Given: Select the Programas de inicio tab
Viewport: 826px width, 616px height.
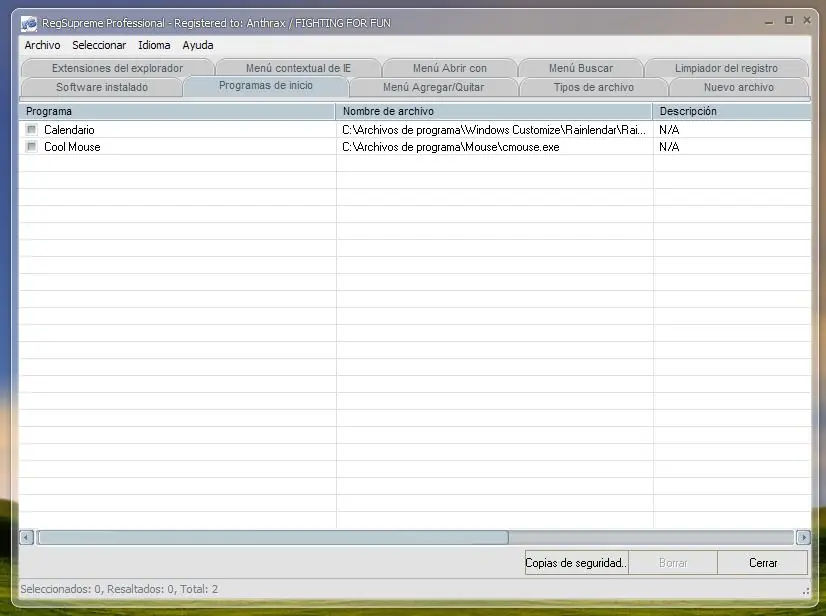Looking at the screenshot, I should pyautogui.click(x=266, y=86).
